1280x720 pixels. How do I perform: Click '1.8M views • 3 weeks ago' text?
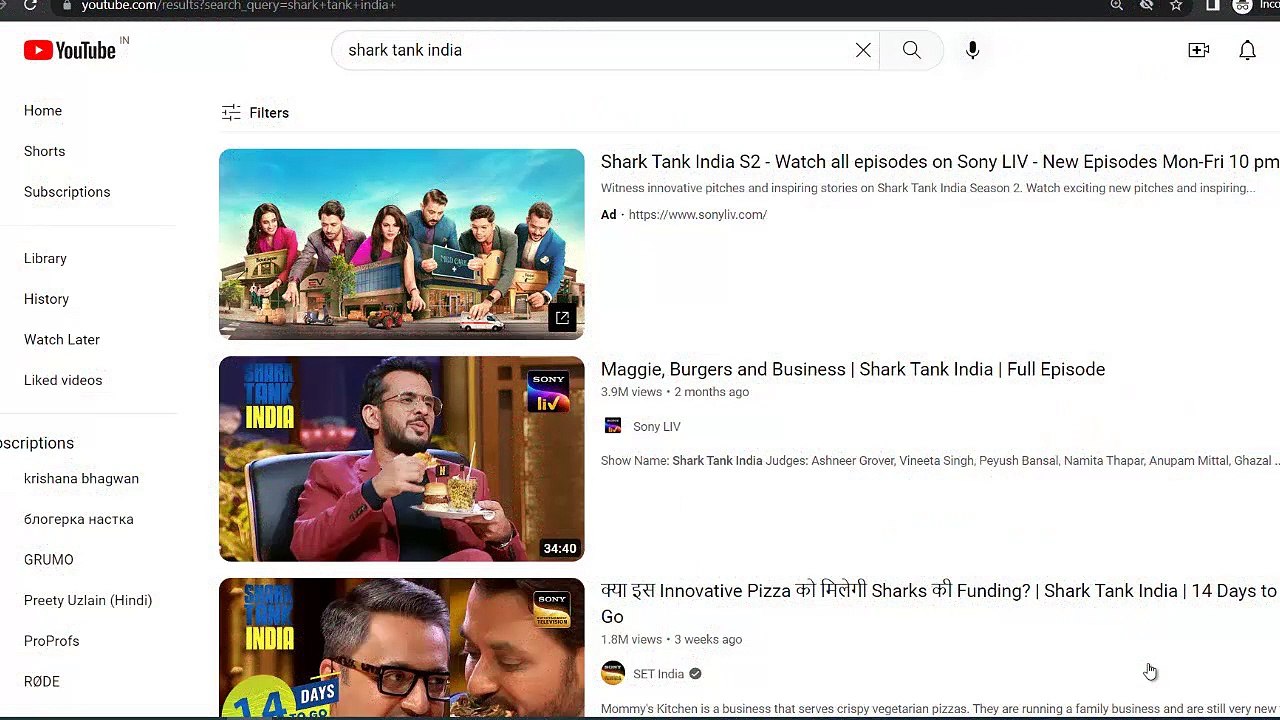pyautogui.click(x=671, y=639)
